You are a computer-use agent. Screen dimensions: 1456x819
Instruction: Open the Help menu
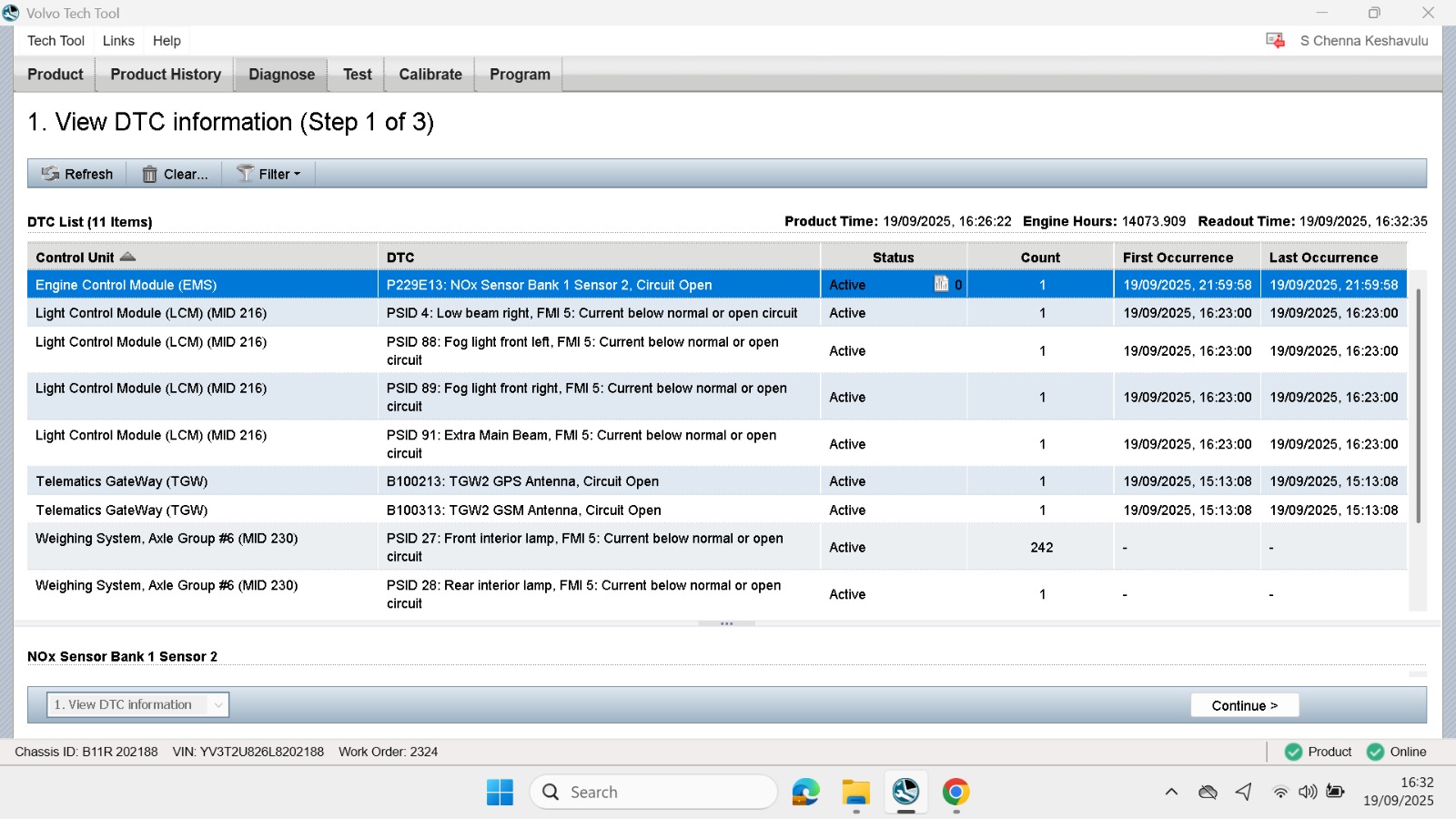(x=167, y=41)
